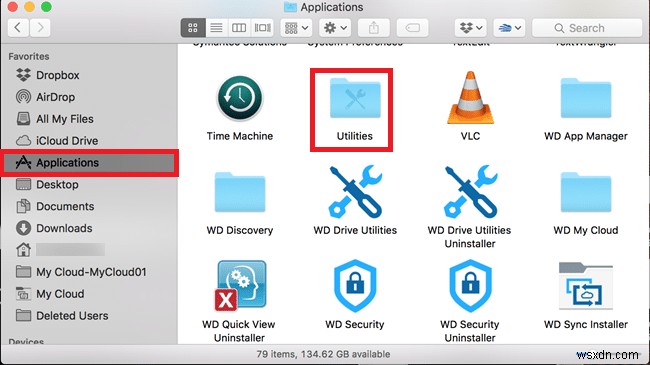Click the Edit Tags toolbar button
650x365 pixels.
pos(412,28)
